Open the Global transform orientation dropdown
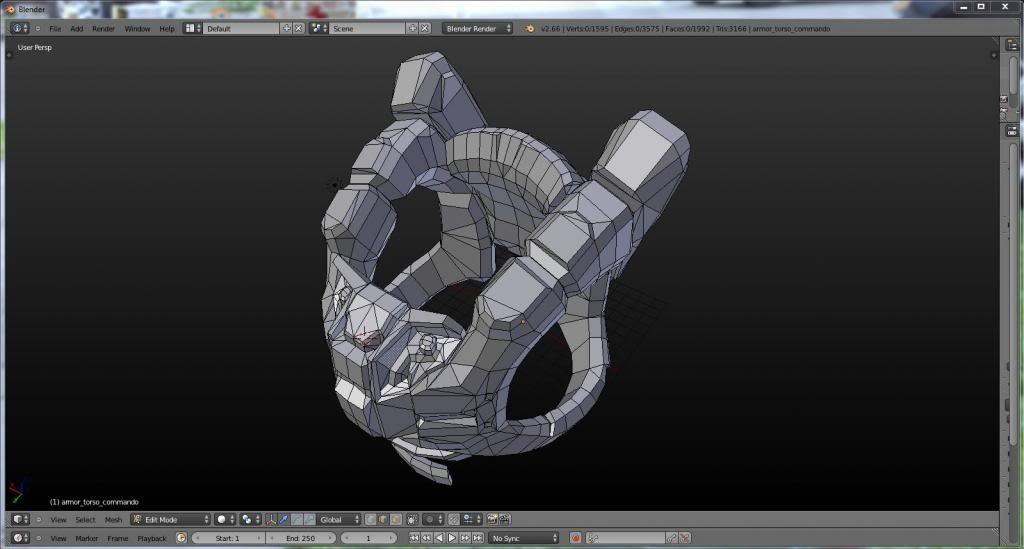Image resolution: width=1024 pixels, height=549 pixels. pos(339,520)
